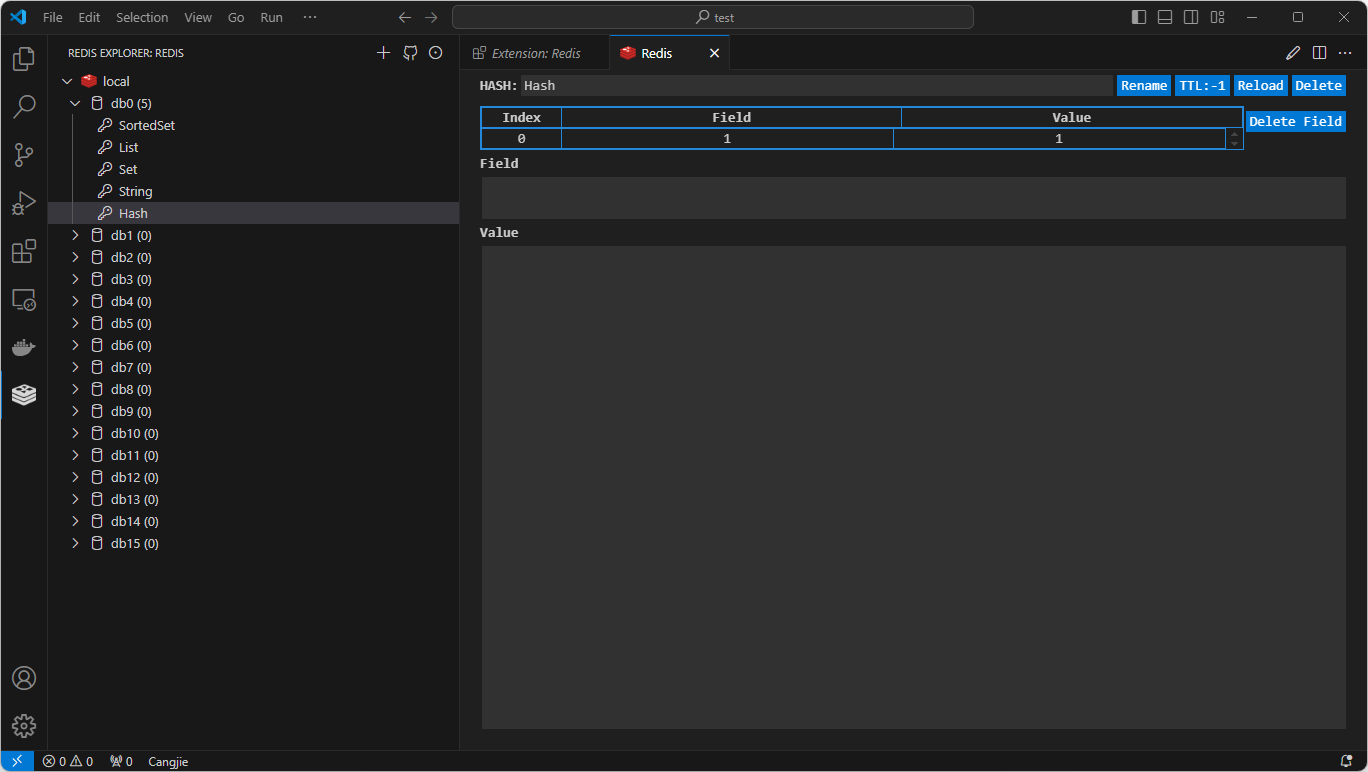
Task: Click the Rename button
Action: pyautogui.click(x=1144, y=86)
